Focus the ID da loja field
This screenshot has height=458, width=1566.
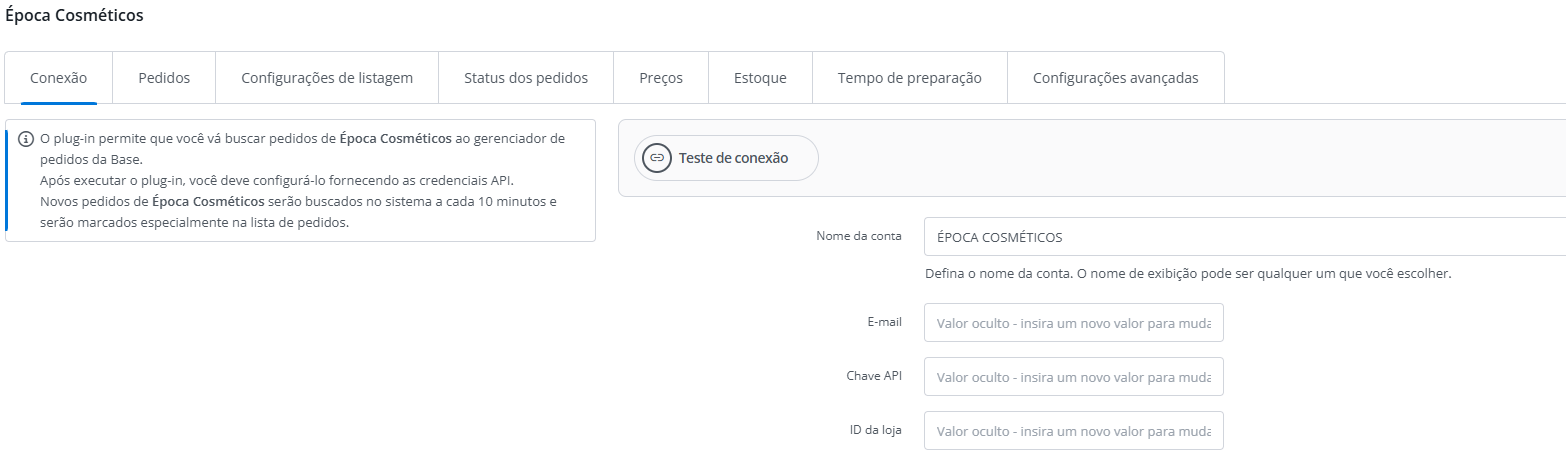(x=1073, y=431)
